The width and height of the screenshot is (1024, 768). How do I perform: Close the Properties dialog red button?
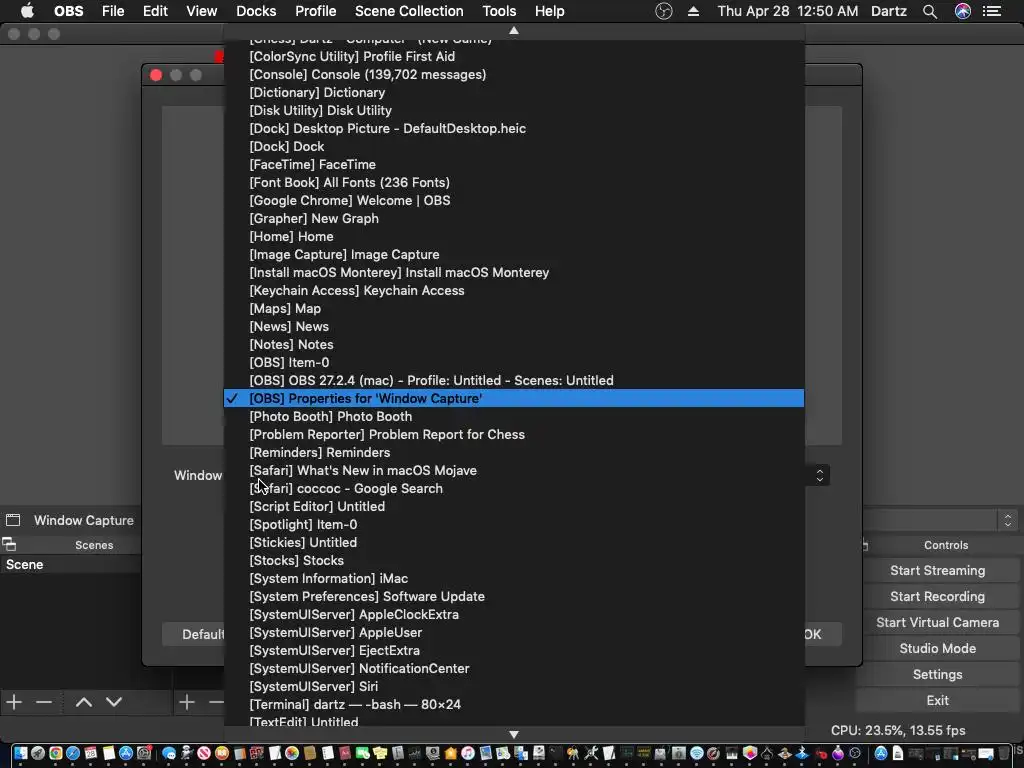156,75
